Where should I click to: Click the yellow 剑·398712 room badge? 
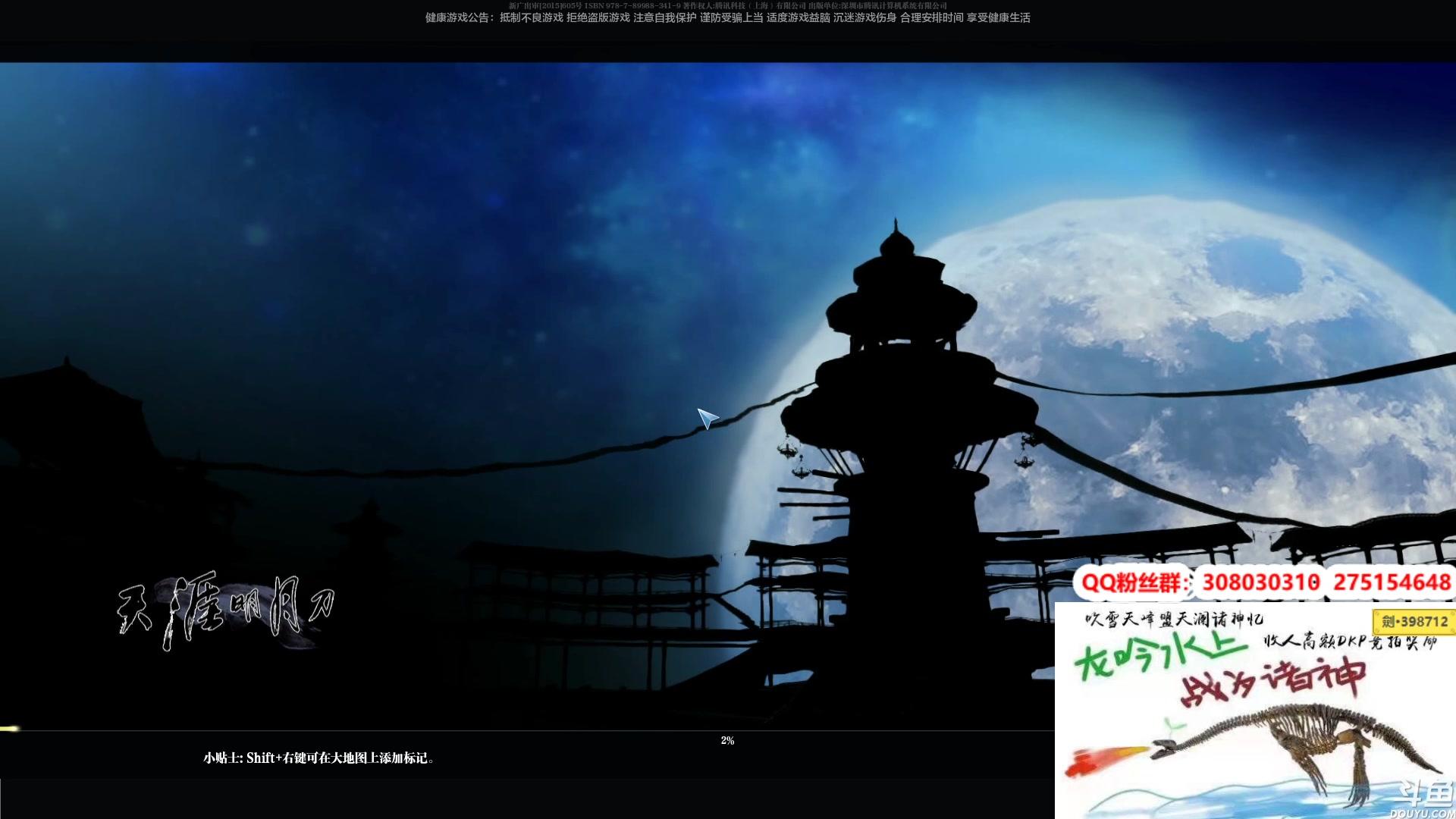(x=1414, y=622)
